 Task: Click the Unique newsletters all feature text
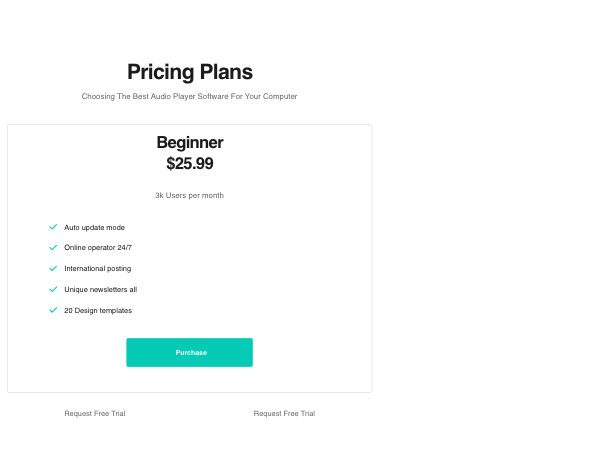100,289
